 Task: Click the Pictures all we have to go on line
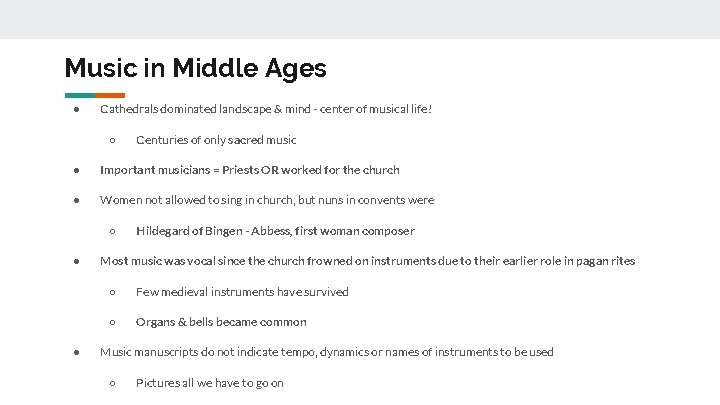210,383
